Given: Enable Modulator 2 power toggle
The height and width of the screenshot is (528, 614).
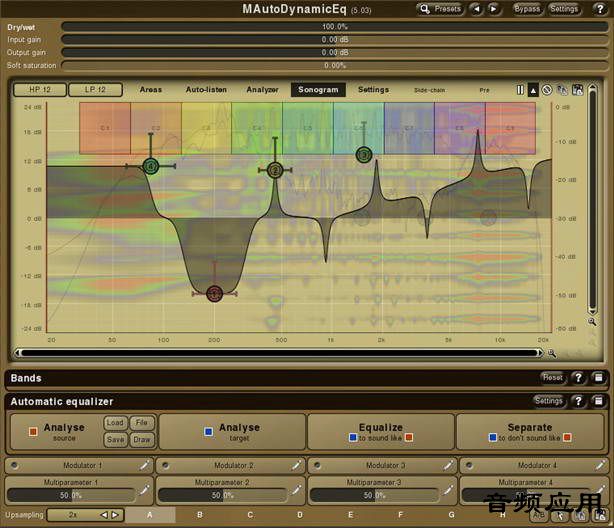Looking at the screenshot, I should coord(166,465).
